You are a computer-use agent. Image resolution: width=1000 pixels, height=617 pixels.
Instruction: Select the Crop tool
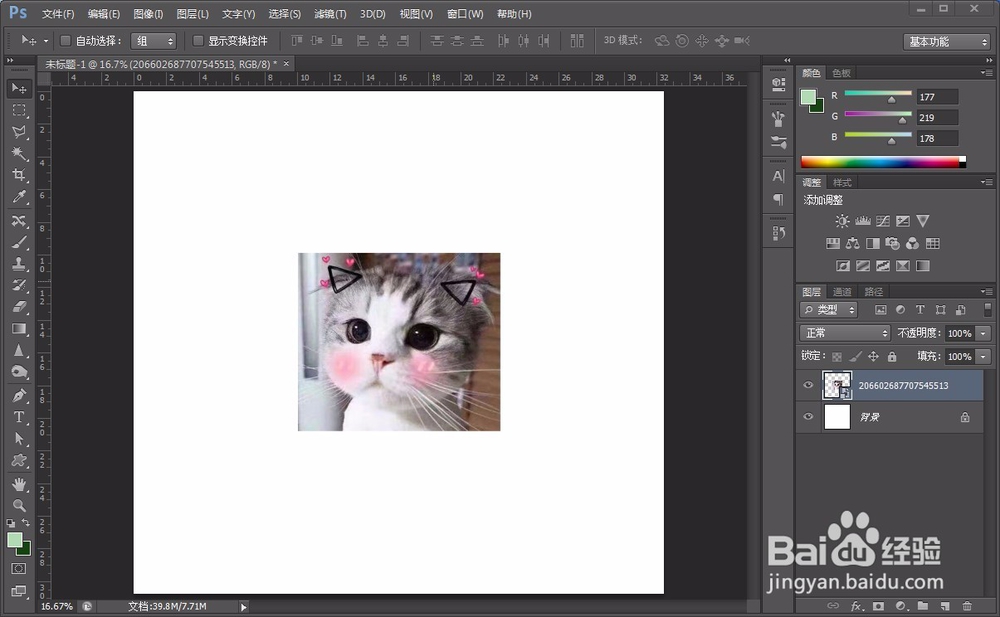point(19,175)
